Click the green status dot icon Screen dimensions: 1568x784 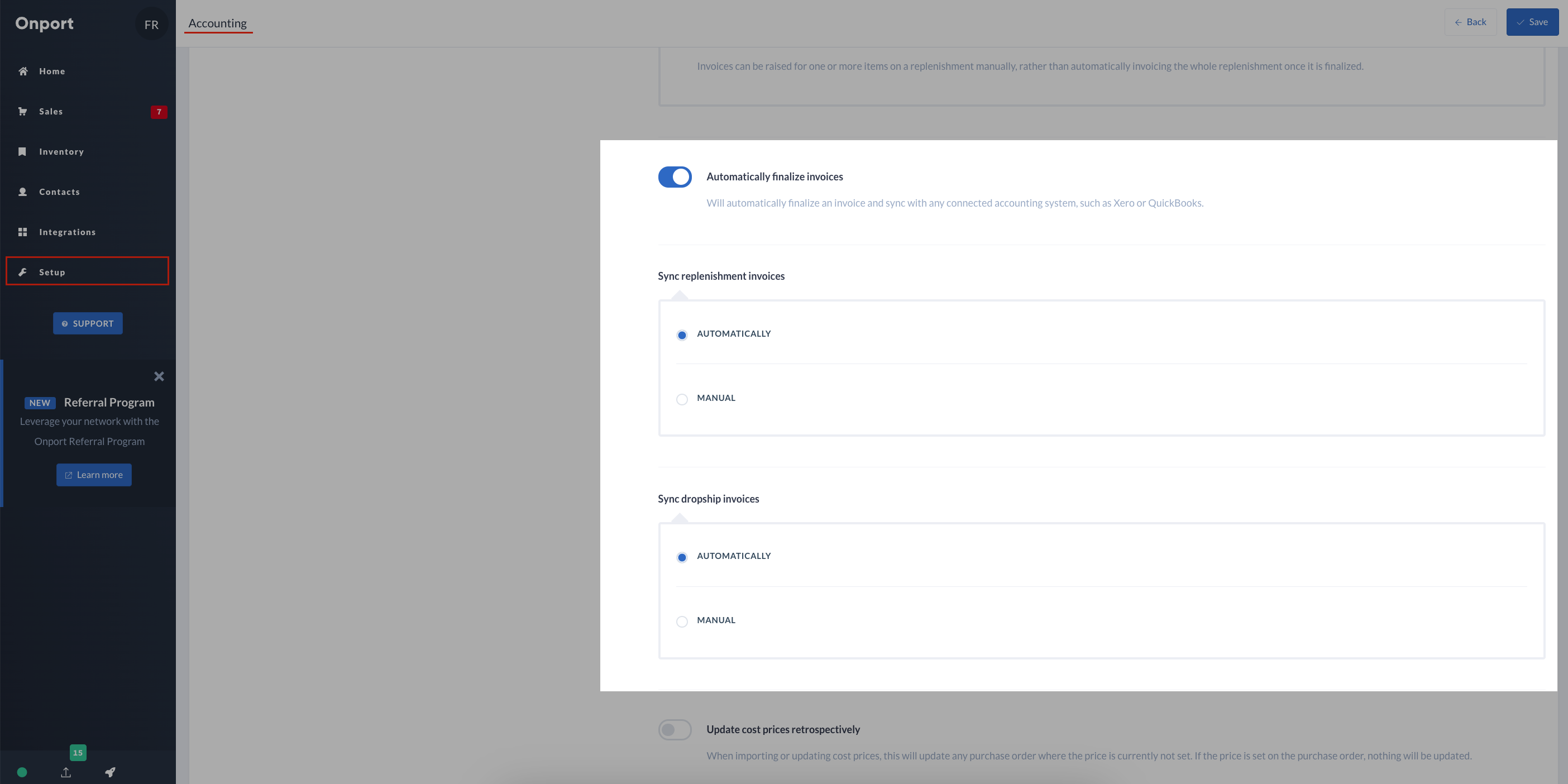click(x=22, y=772)
